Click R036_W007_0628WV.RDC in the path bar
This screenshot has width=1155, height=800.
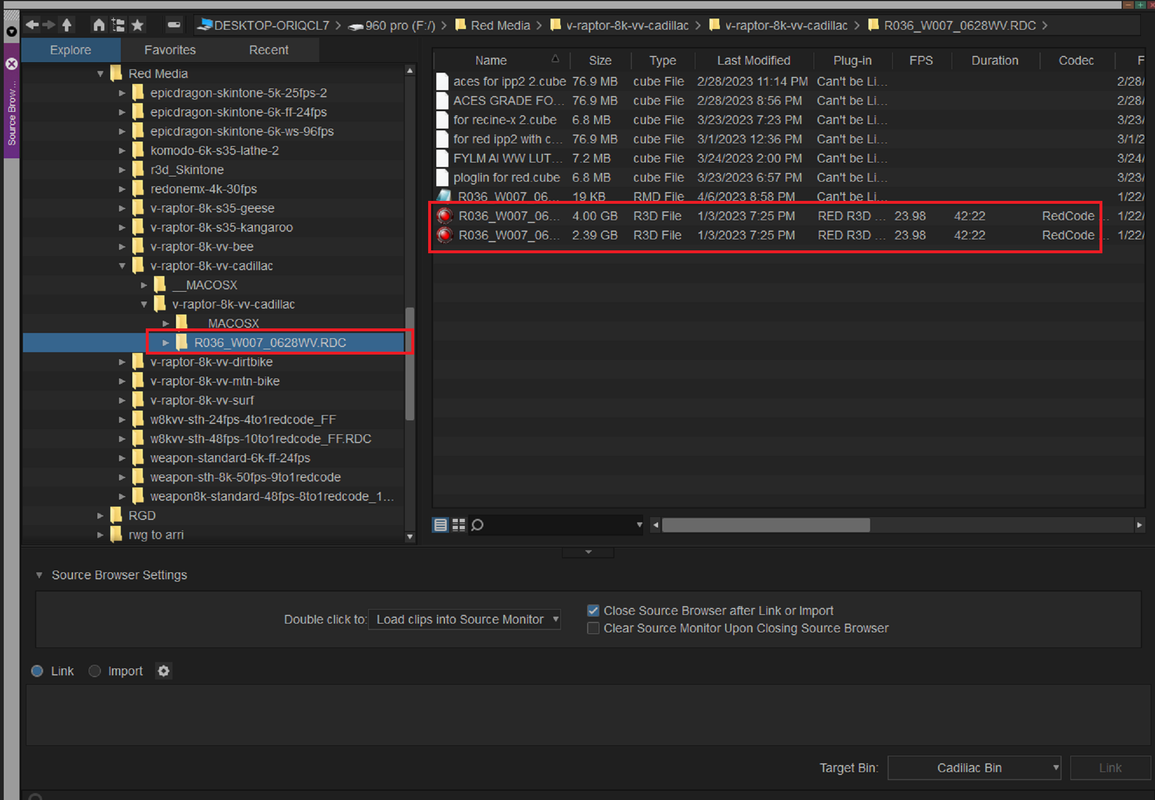[x=960, y=25]
